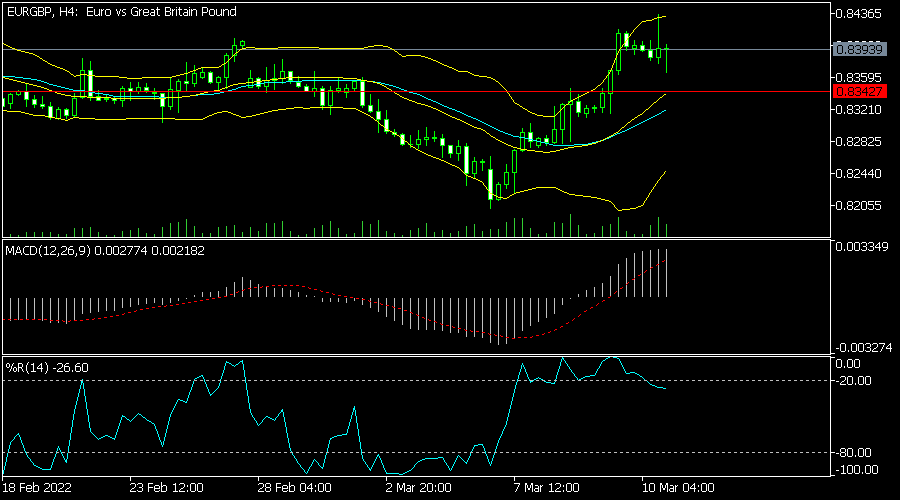
Task: Click the %R scale level -20.00
Action: click(x=854, y=381)
